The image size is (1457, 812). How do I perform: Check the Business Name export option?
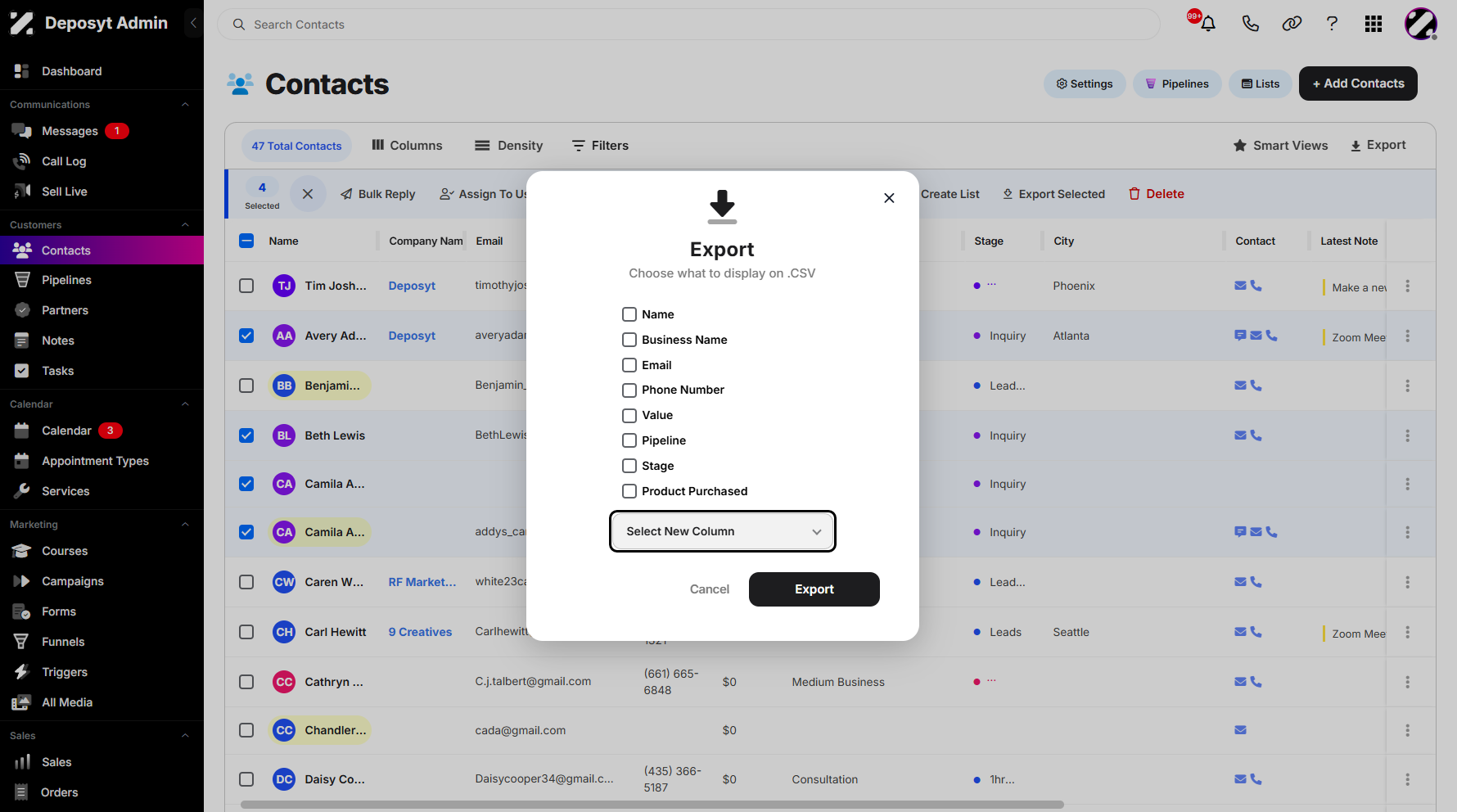pos(629,340)
